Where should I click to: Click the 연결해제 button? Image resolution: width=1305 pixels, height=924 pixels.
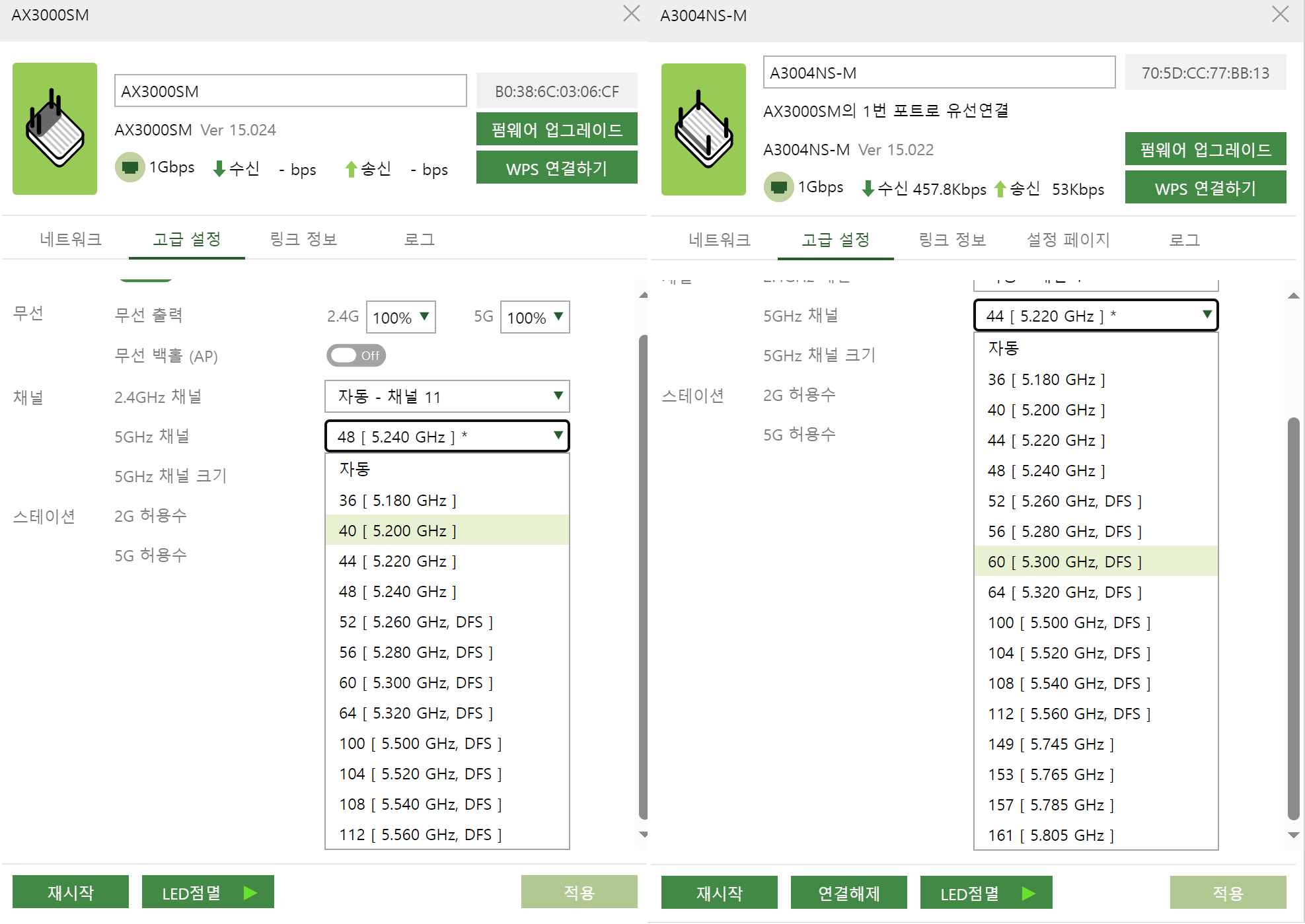[849, 894]
